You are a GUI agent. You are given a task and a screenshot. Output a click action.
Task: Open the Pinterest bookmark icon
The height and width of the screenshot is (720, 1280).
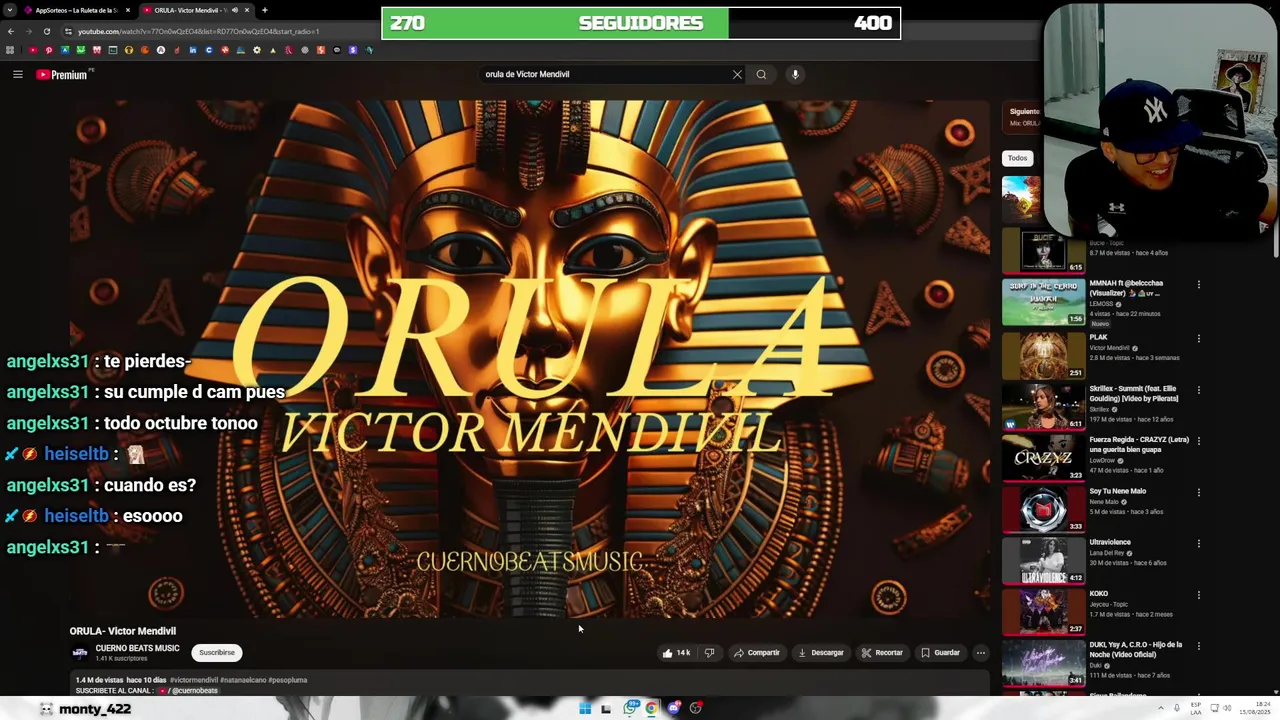pyautogui.click(x=49, y=50)
